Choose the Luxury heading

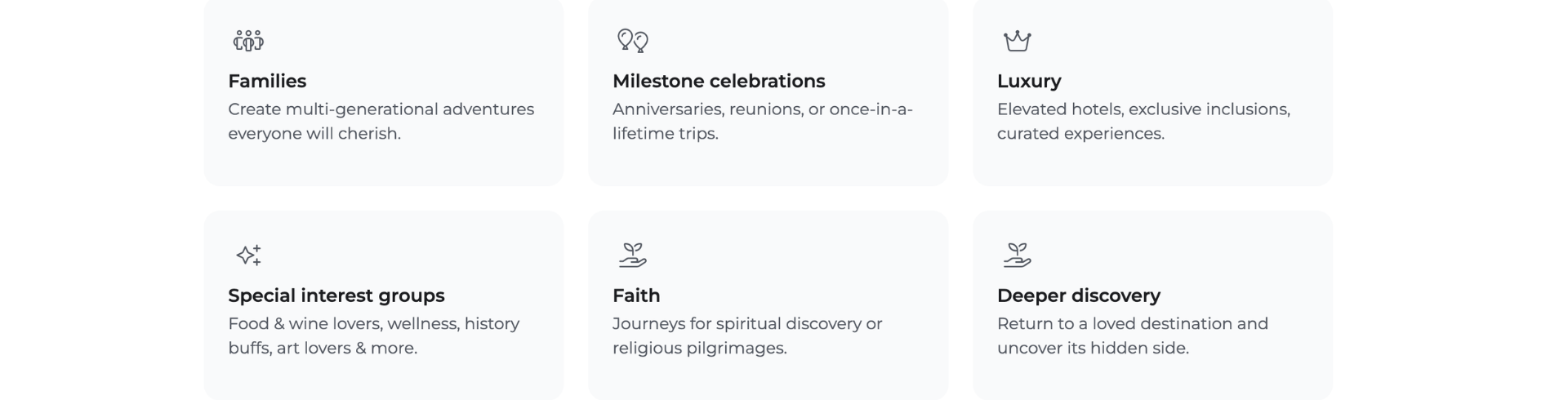[x=1029, y=82]
